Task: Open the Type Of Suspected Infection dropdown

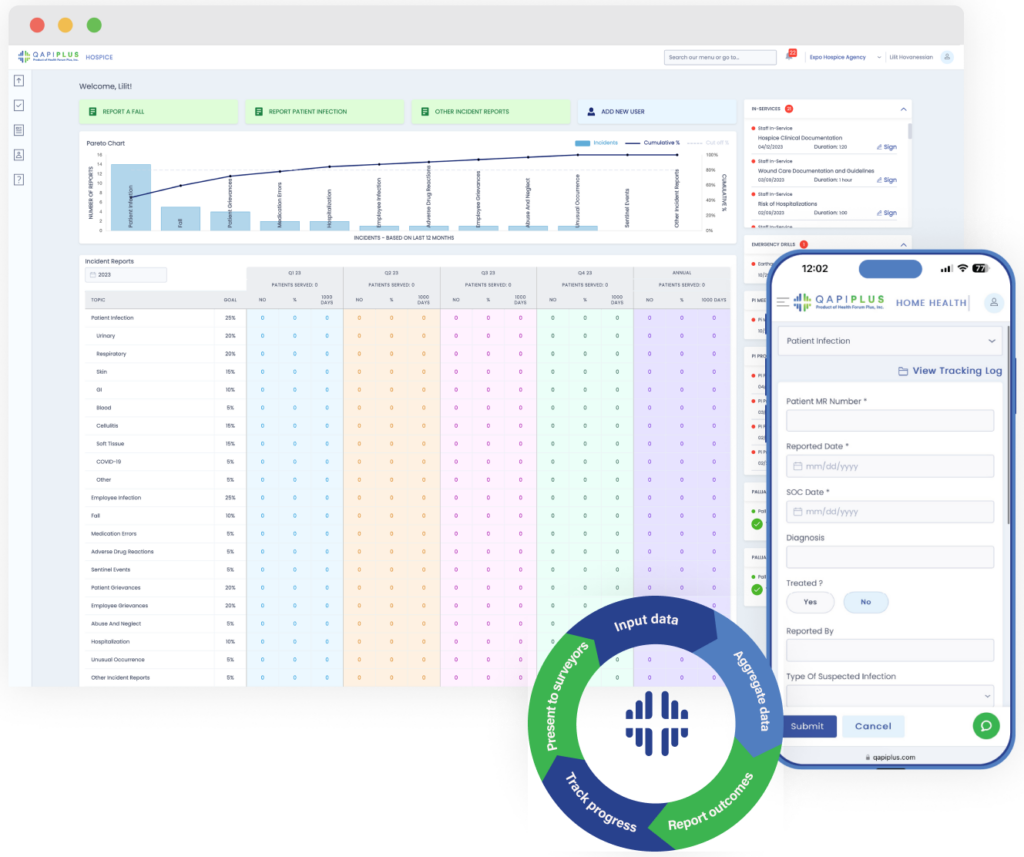Action: tap(889, 695)
